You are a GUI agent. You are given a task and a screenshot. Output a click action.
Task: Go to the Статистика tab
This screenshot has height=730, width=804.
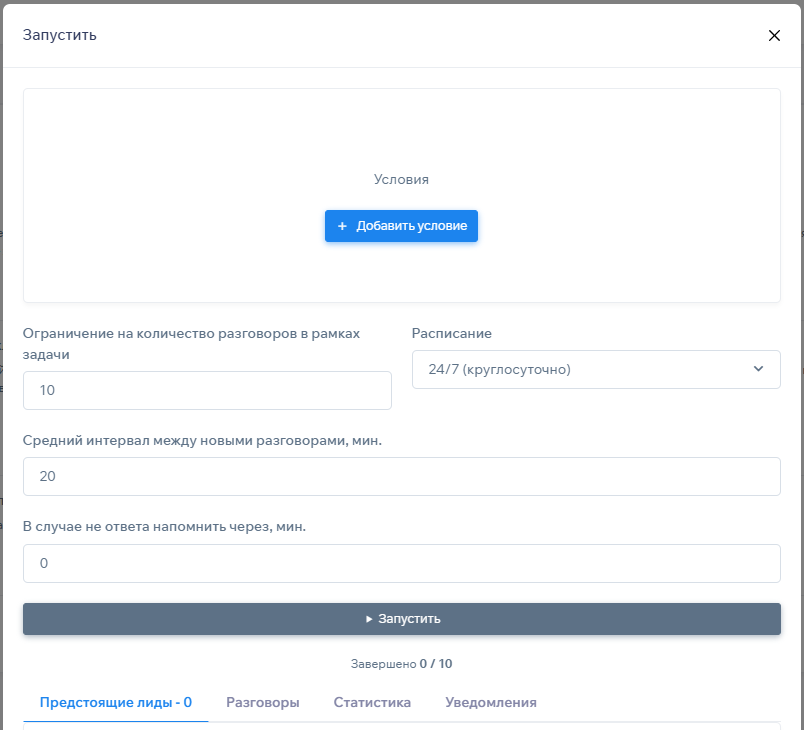click(x=372, y=702)
